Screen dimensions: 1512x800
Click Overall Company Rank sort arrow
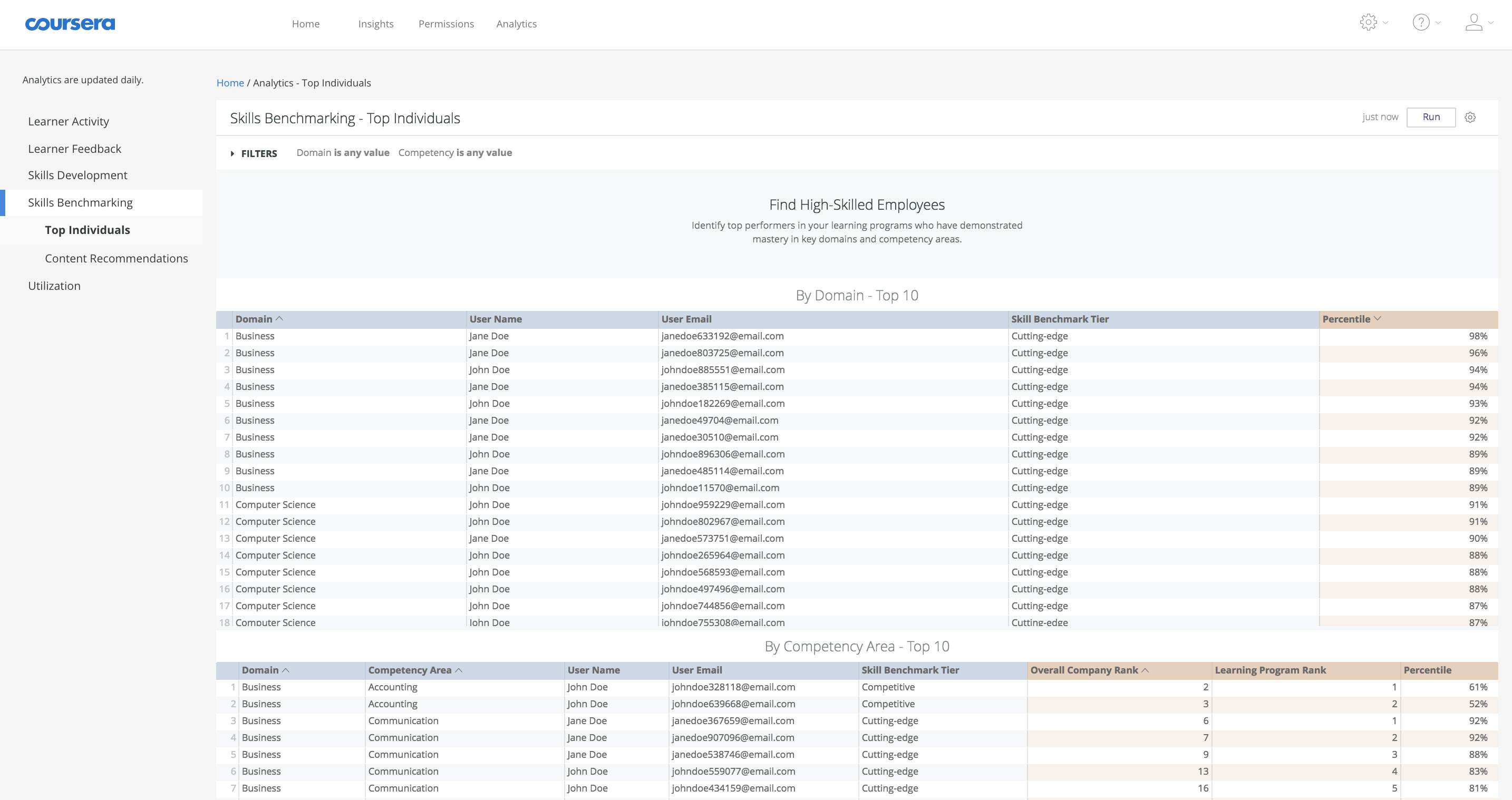click(1145, 670)
